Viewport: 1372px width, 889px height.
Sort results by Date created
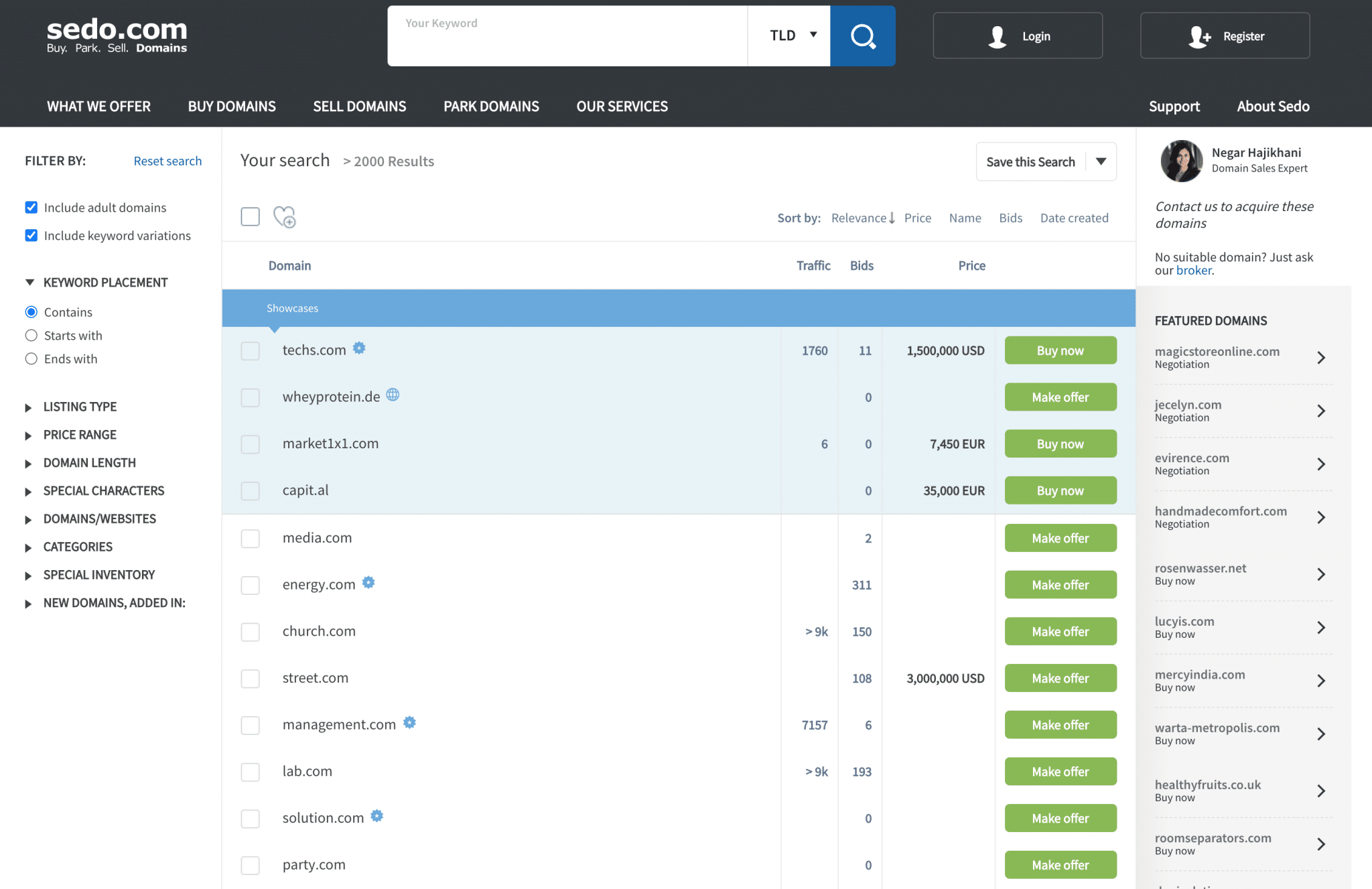[1075, 218]
